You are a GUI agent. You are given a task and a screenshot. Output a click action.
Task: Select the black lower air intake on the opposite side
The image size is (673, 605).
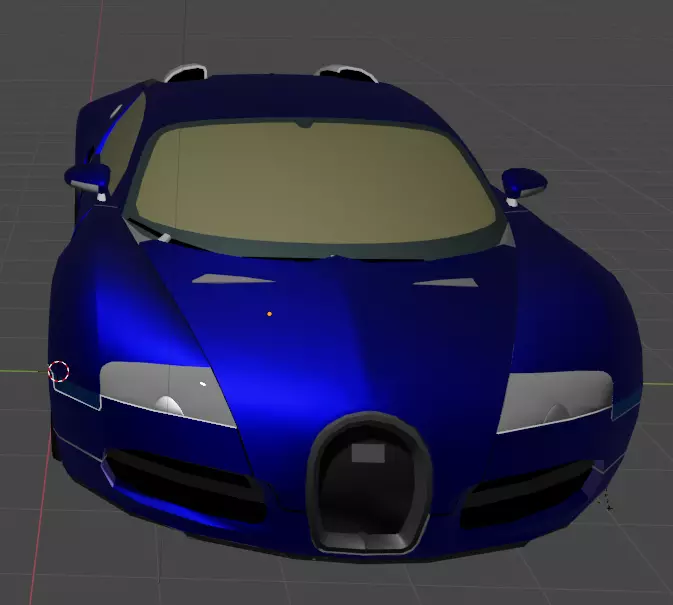(527, 493)
